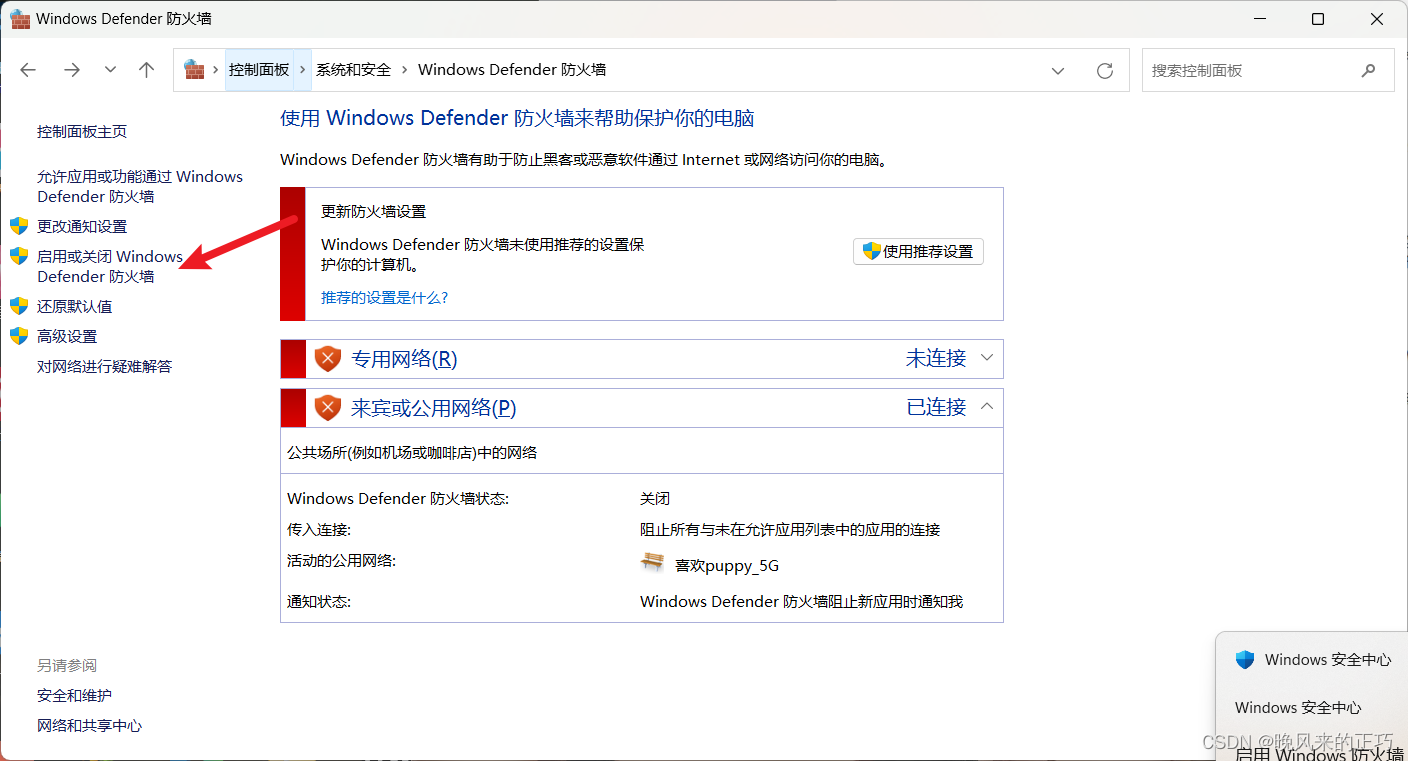Click 使用推荐设置 button
This screenshot has height=761, width=1408.
(x=918, y=251)
